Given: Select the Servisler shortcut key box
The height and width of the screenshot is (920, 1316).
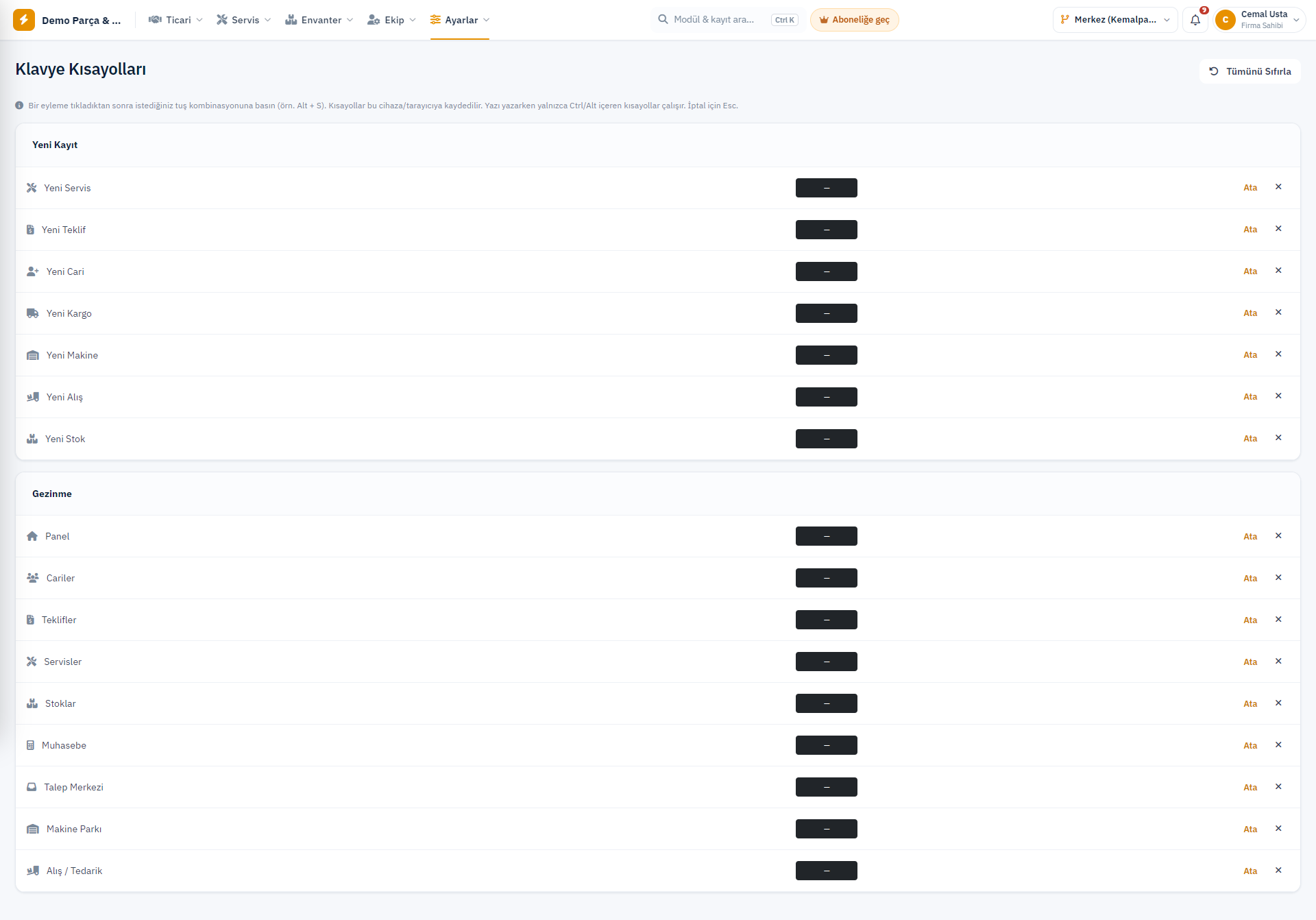Looking at the screenshot, I should coord(827,662).
